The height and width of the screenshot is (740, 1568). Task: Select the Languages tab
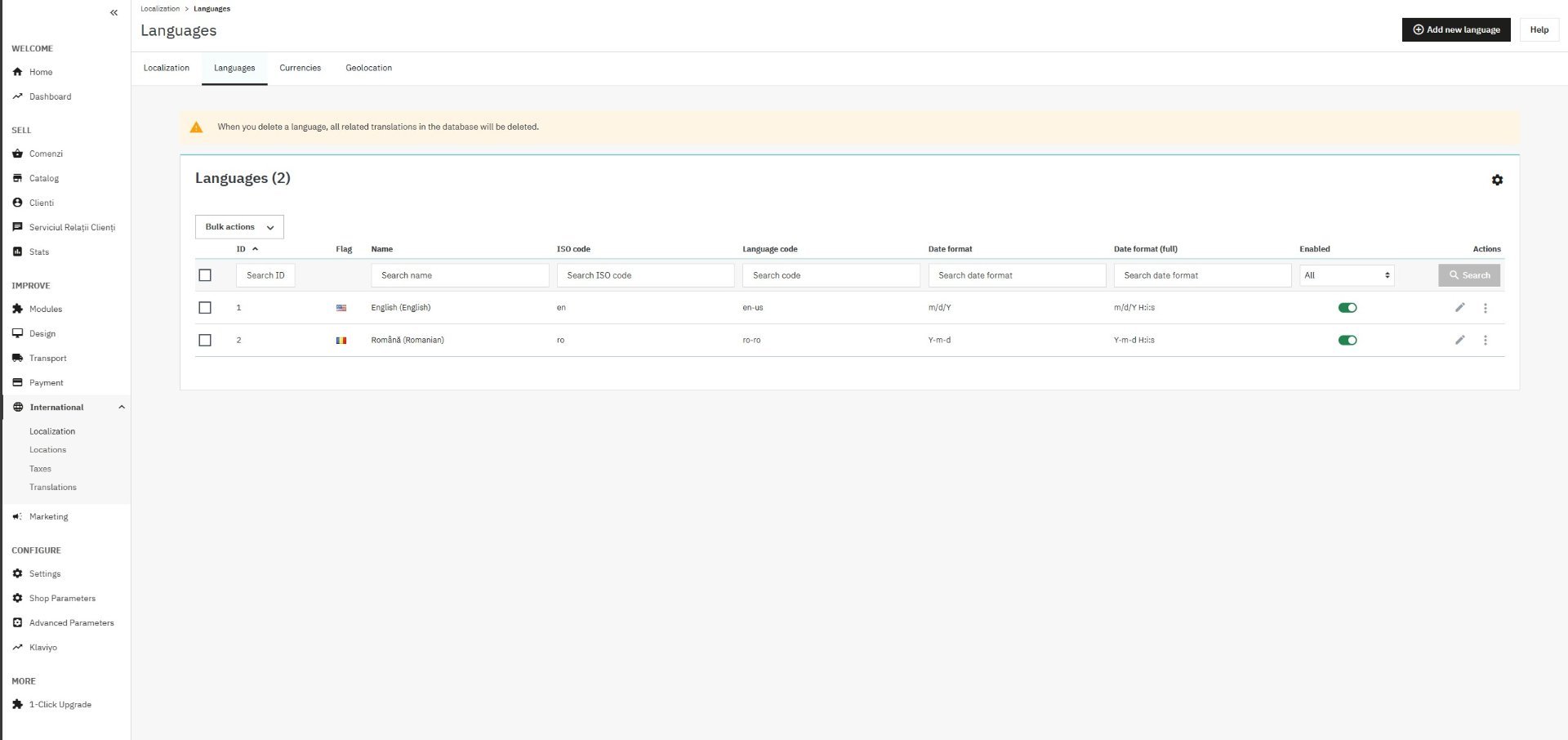click(234, 68)
